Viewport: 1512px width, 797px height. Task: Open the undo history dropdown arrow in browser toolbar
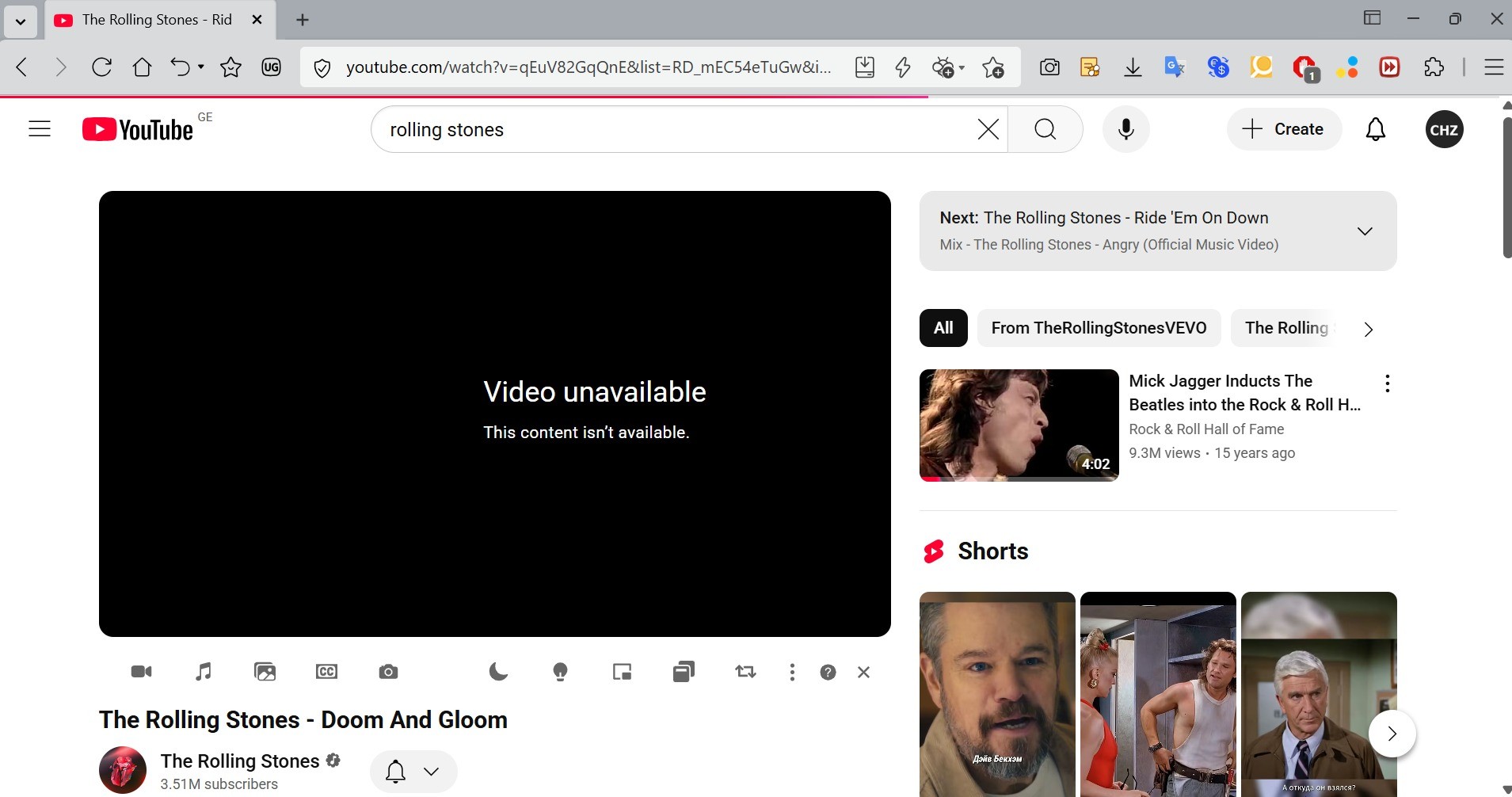point(201,67)
